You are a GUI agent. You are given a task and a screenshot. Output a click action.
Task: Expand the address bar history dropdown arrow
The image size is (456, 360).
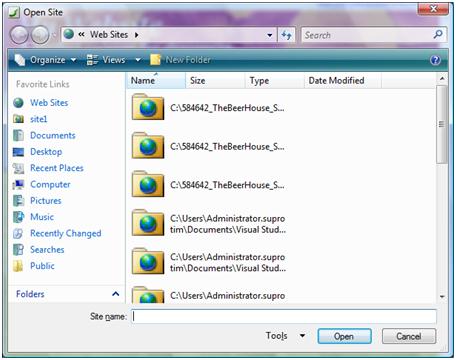click(x=270, y=35)
